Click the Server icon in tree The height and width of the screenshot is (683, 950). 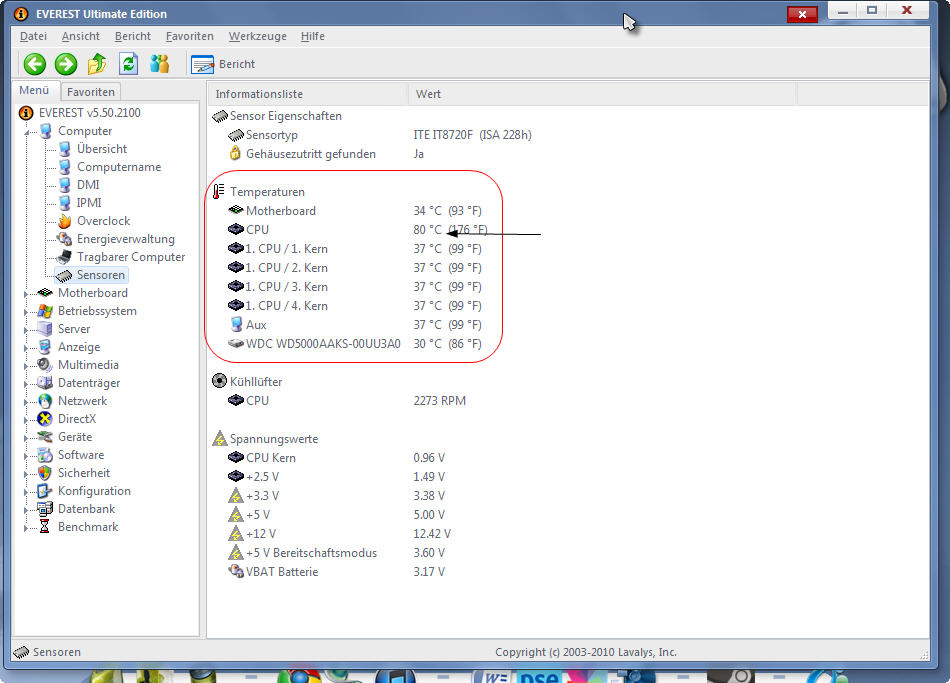pyautogui.click(x=45, y=328)
